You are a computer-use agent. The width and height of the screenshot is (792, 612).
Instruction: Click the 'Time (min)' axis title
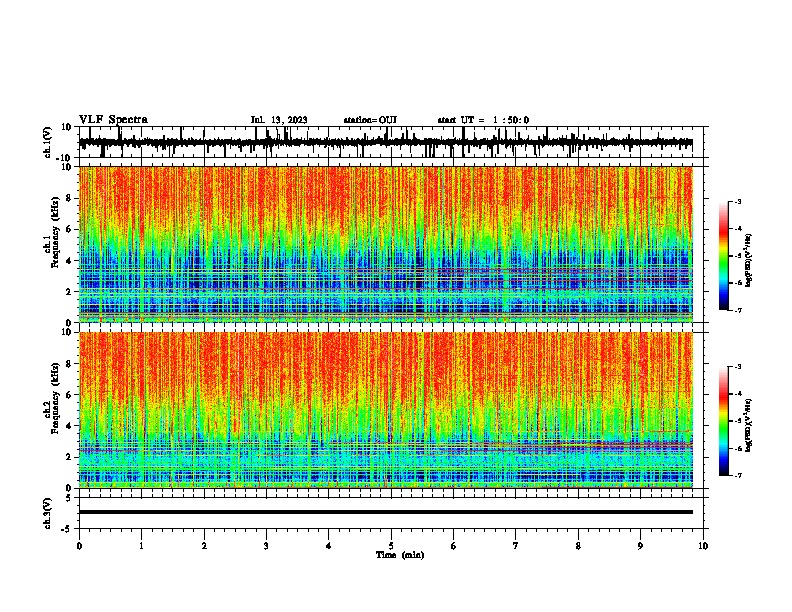(x=400, y=555)
